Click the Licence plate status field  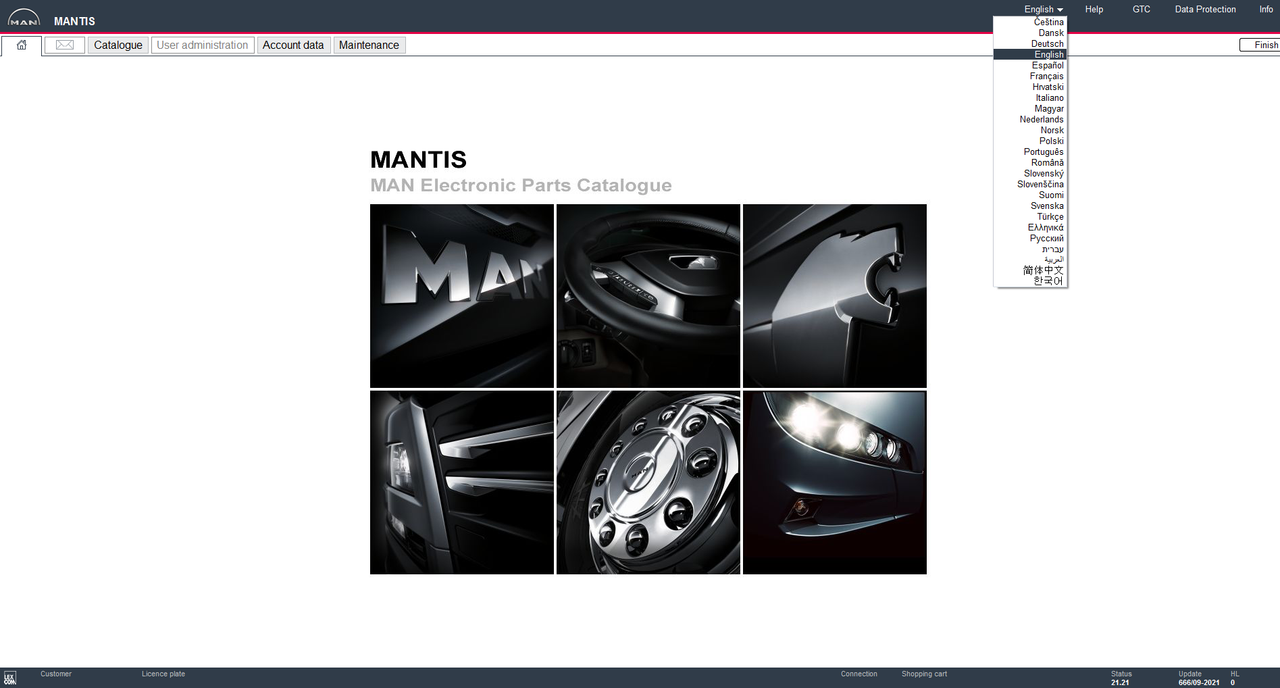pyautogui.click(x=163, y=674)
